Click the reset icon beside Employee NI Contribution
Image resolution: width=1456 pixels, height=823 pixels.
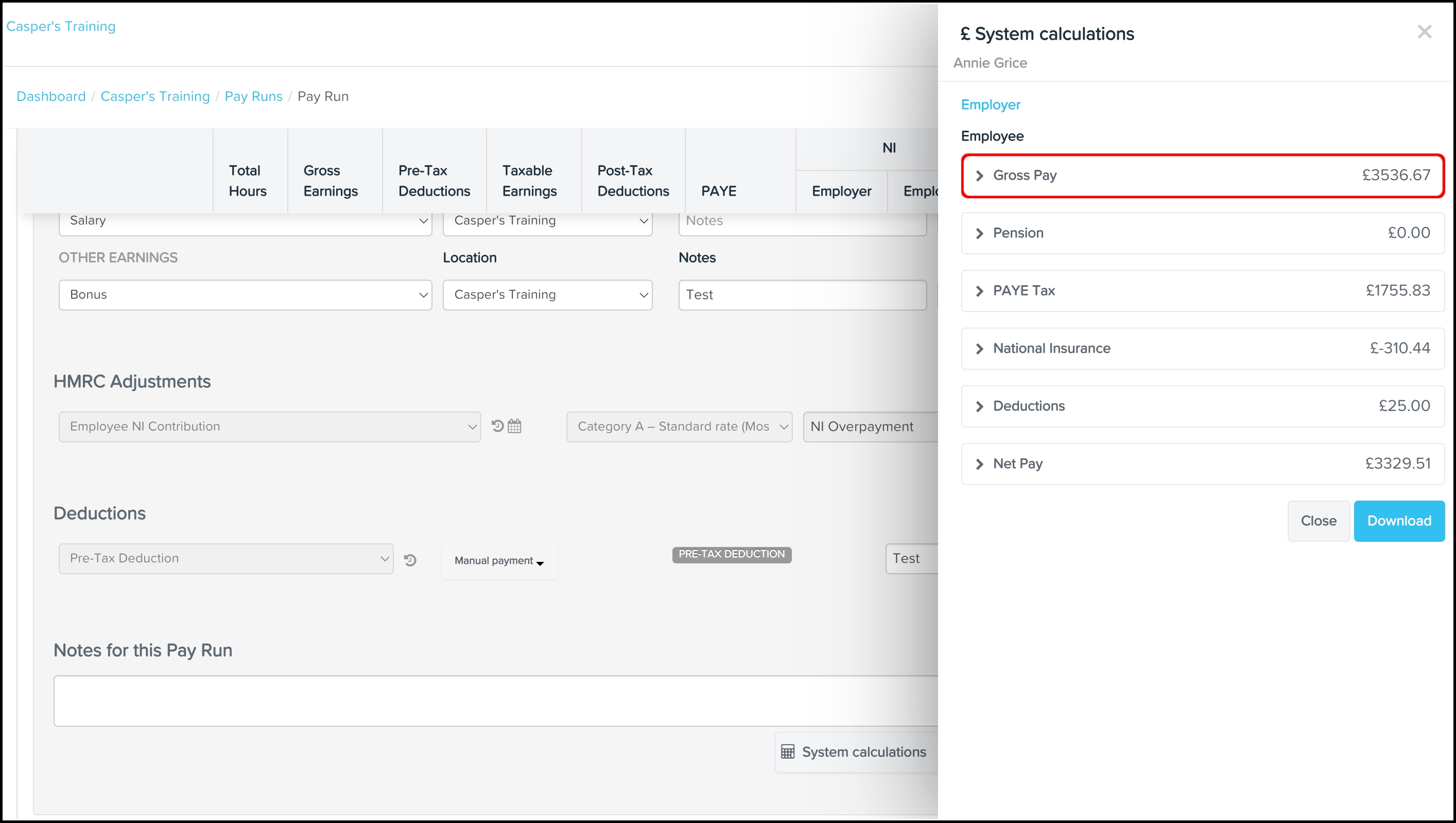point(496,425)
